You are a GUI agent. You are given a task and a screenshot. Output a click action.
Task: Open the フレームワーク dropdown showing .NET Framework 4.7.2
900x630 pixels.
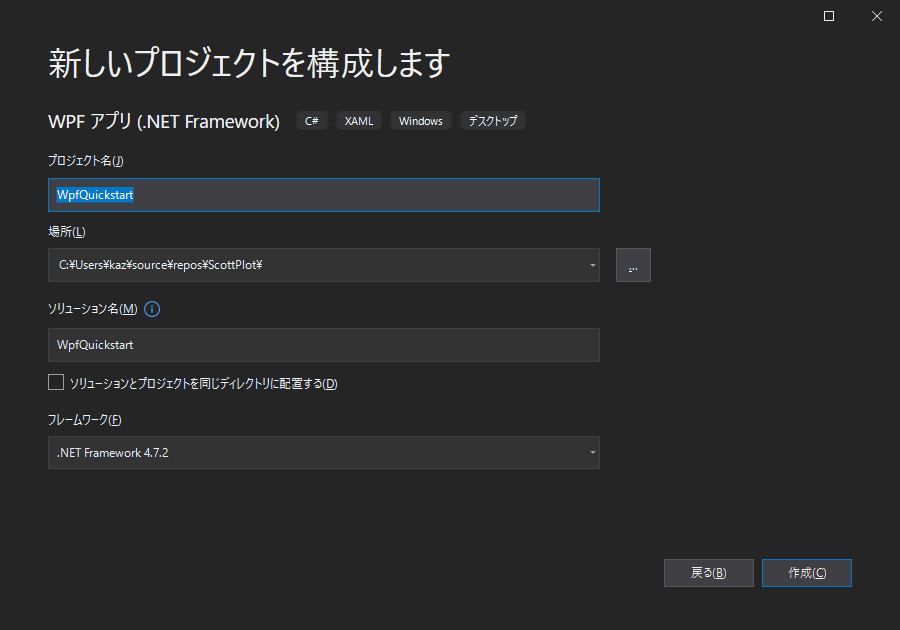click(x=324, y=453)
